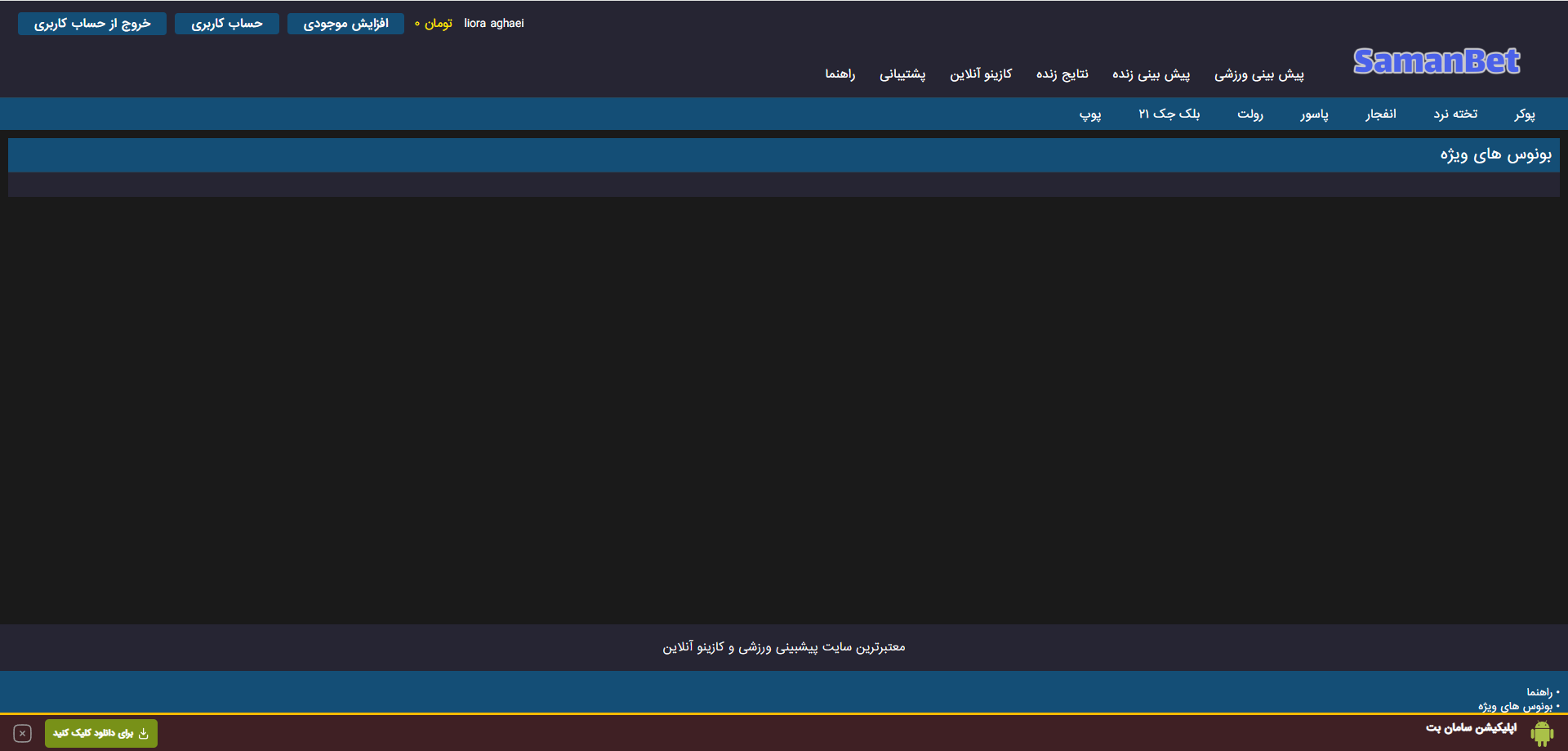Image resolution: width=1568 pixels, height=751 pixels.
Task: Open بلک جک ۲۱ game tab
Action: 1169,114
